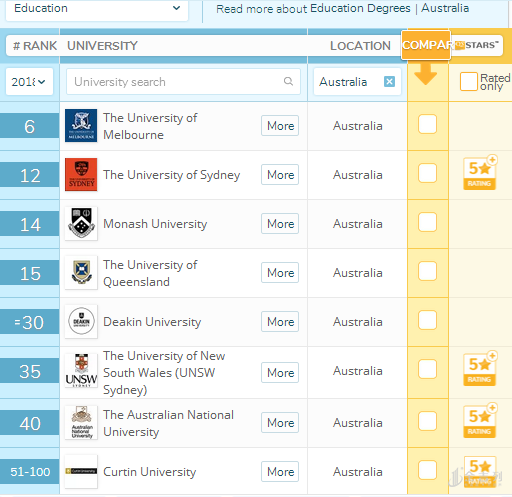Image resolution: width=512 pixels, height=497 pixels.
Task: Check compare box for University of Queensland
Action: pyautogui.click(x=427, y=271)
